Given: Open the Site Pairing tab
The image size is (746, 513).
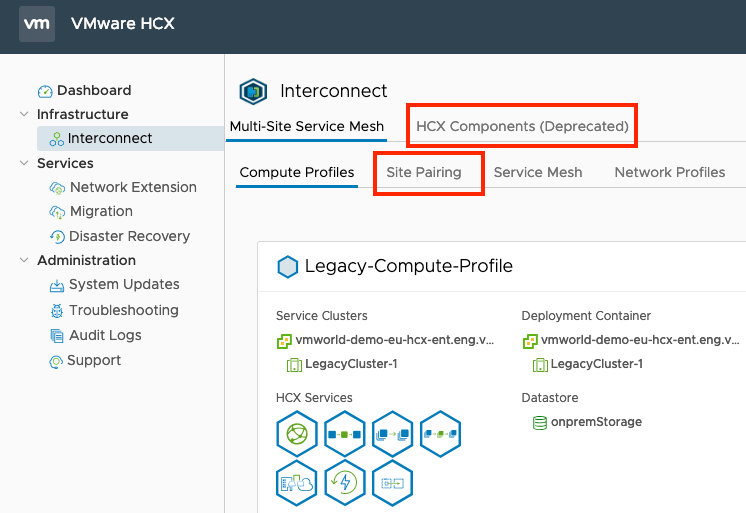Looking at the screenshot, I should click(424, 172).
